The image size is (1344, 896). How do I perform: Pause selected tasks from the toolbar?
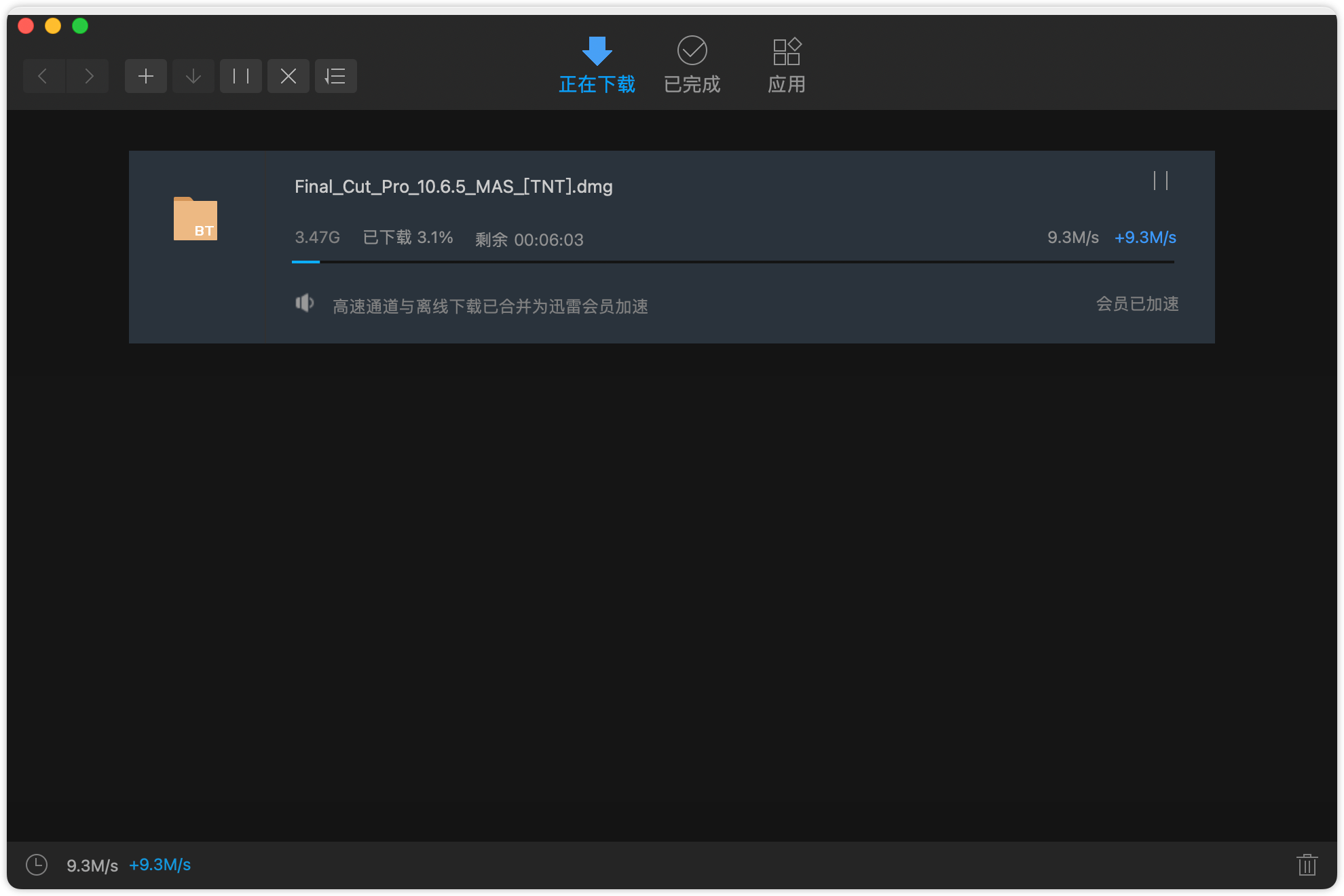coord(241,76)
